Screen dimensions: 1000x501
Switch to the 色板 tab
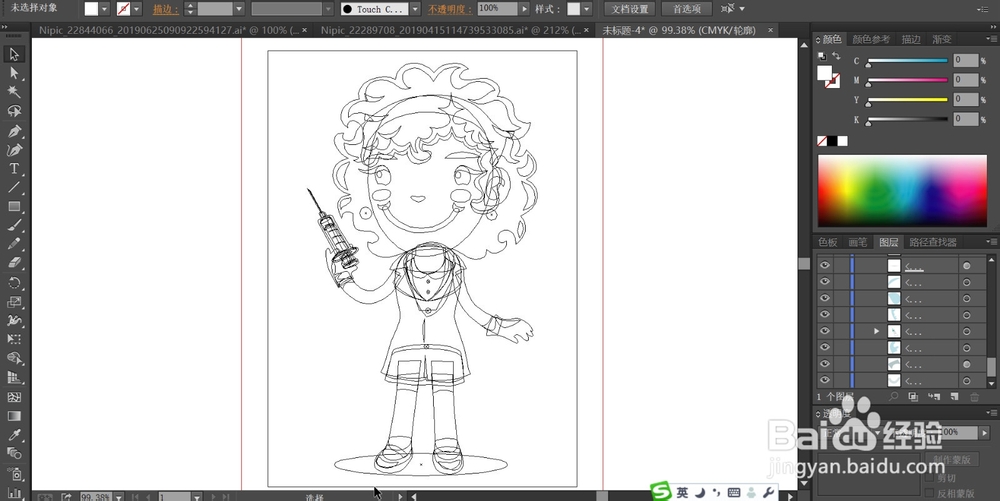pos(828,242)
